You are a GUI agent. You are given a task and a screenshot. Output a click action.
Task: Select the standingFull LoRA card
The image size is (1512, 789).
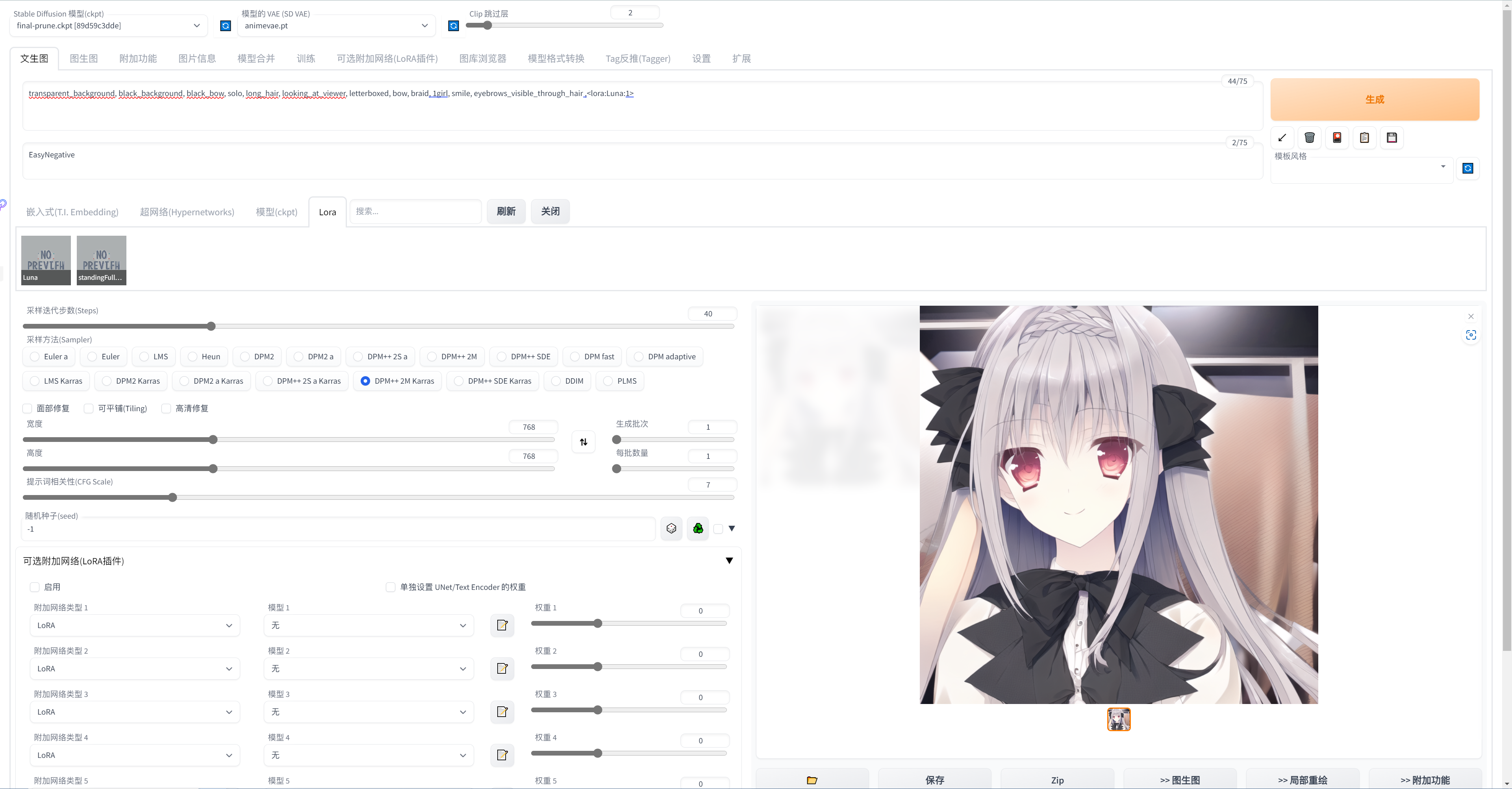(x=102, y=261)
